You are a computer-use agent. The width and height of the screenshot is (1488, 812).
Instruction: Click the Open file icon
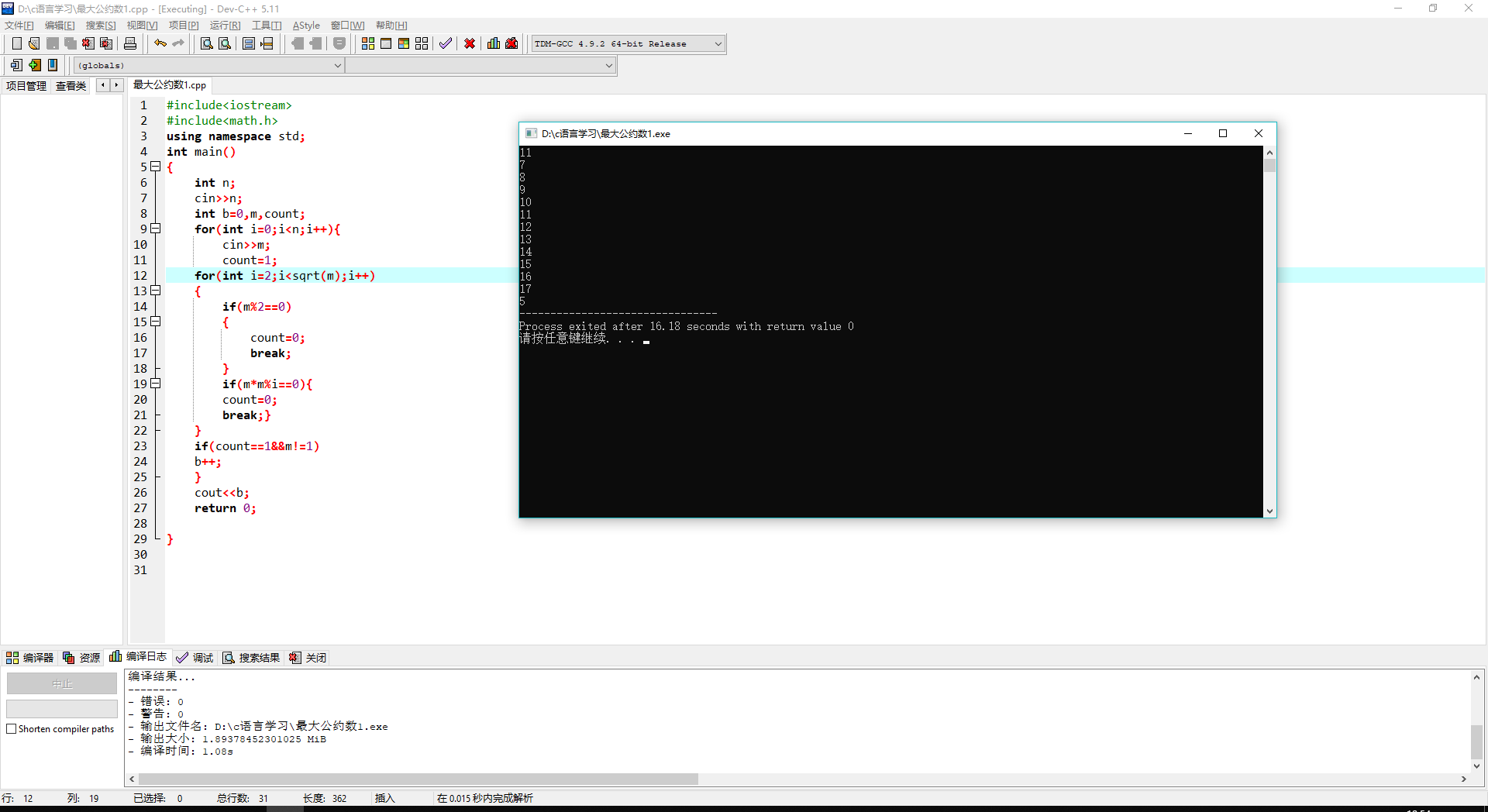(x=34, y=43)
